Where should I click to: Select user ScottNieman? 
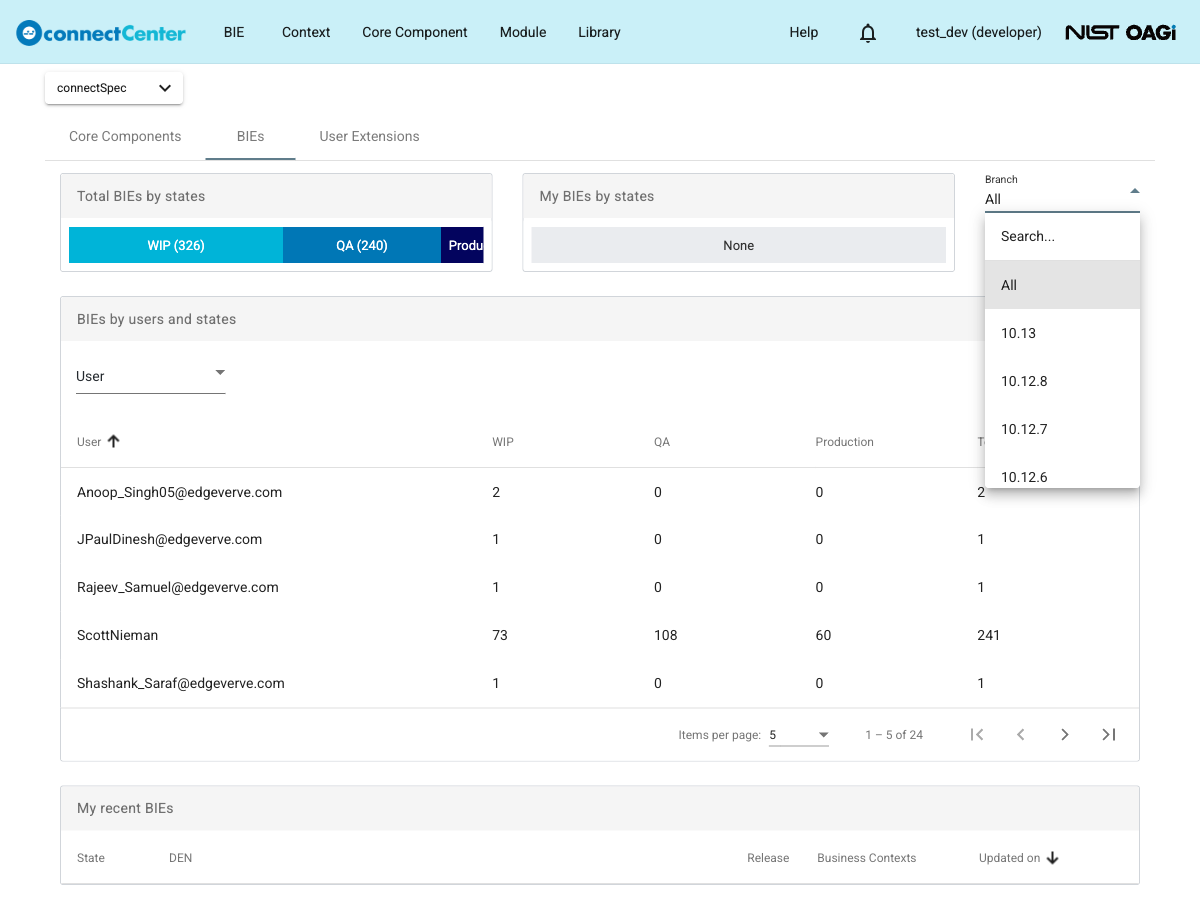coord(118,635)
